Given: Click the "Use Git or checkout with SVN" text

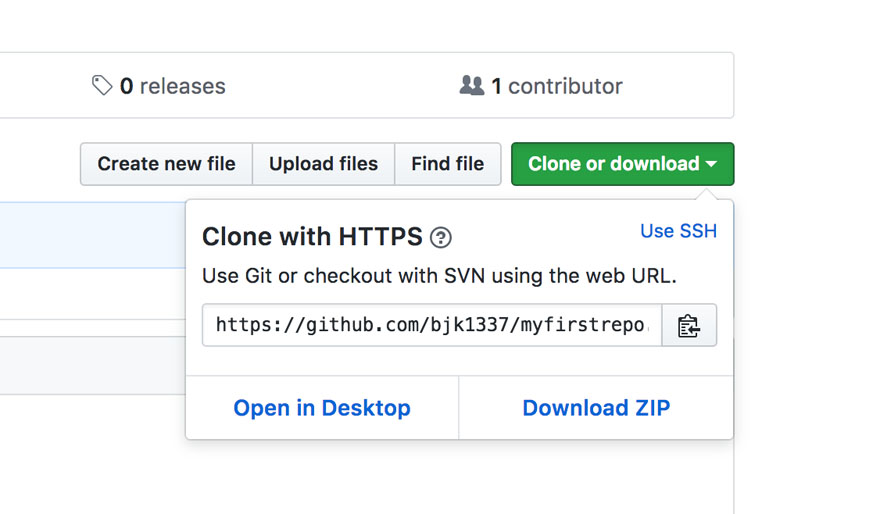Looking at the screenshot, I should [439, 276].
